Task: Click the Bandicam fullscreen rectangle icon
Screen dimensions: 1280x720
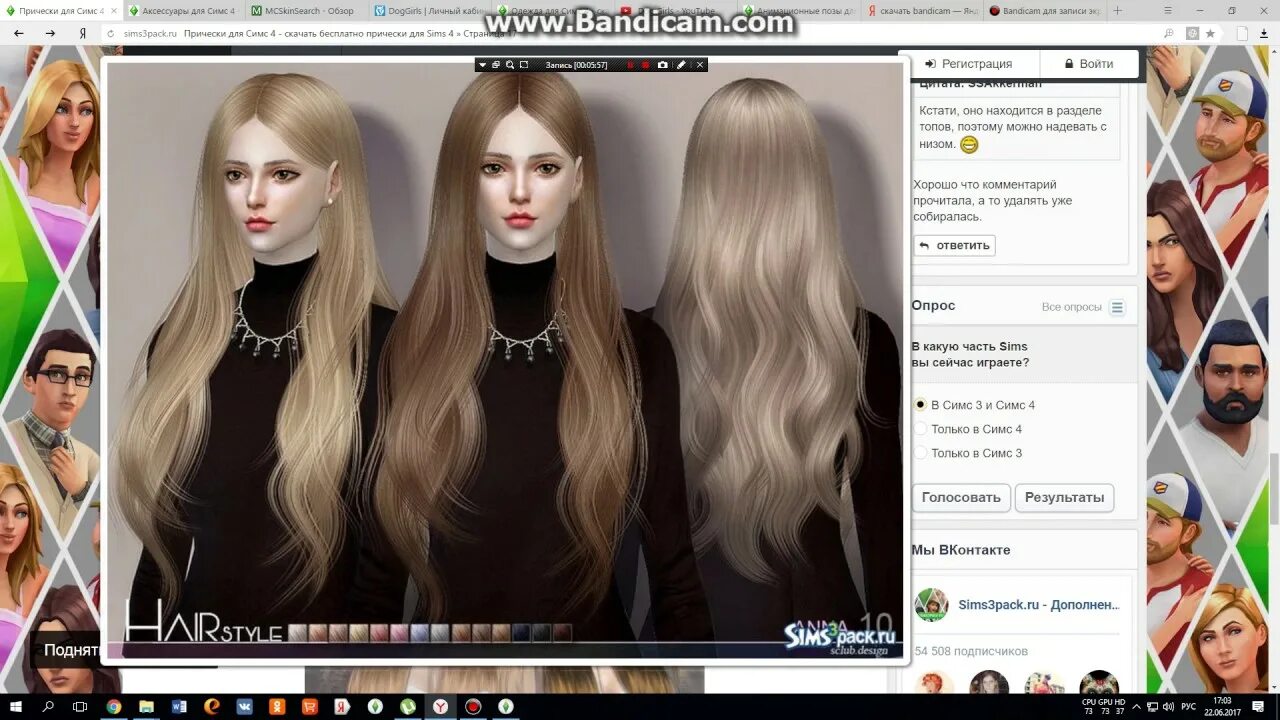Action: 524,65
